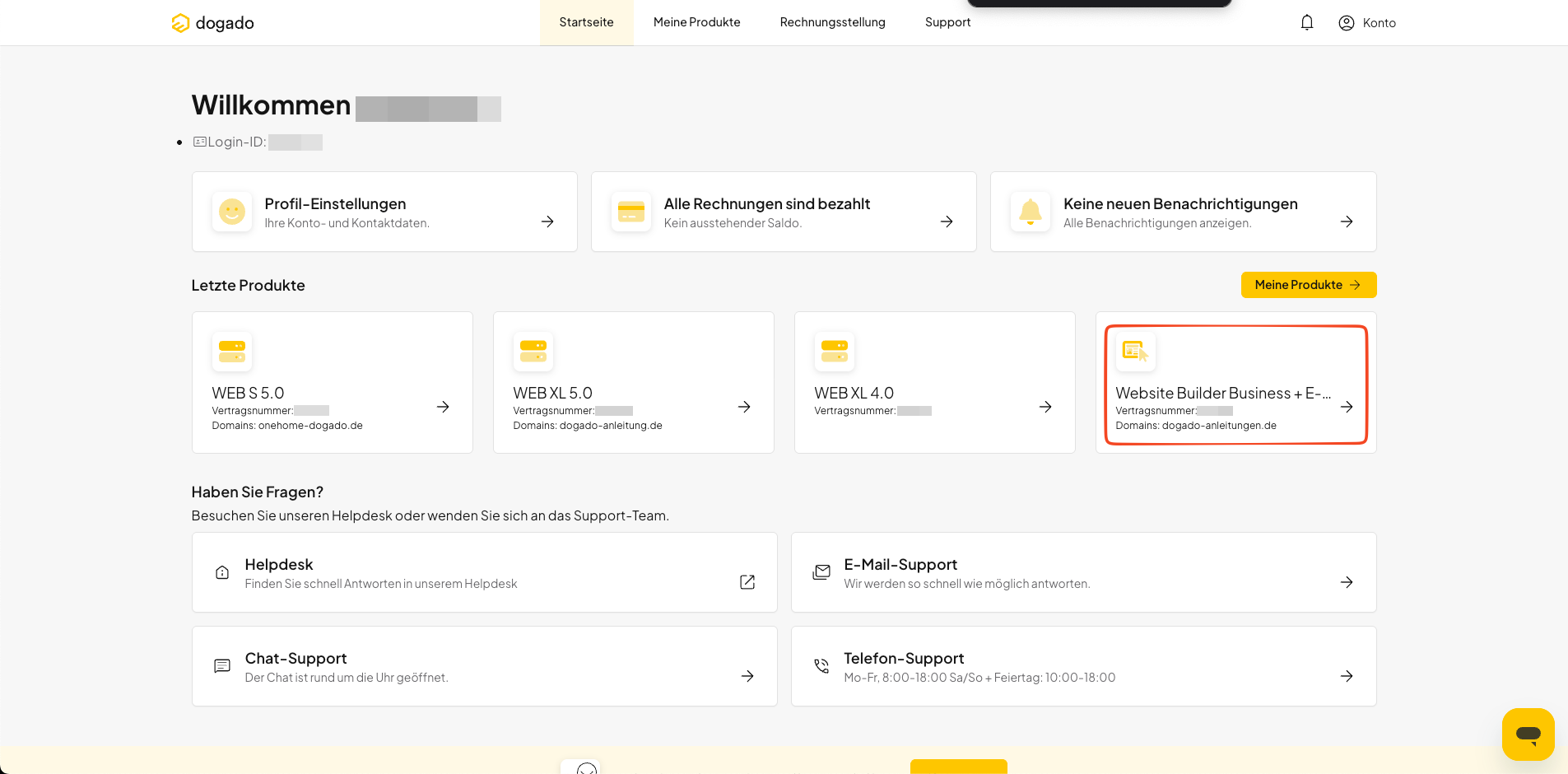This screenshot has width=1568, height=774.
Task: Click Telefon-Support opening hours text
Action: (979, 678)
